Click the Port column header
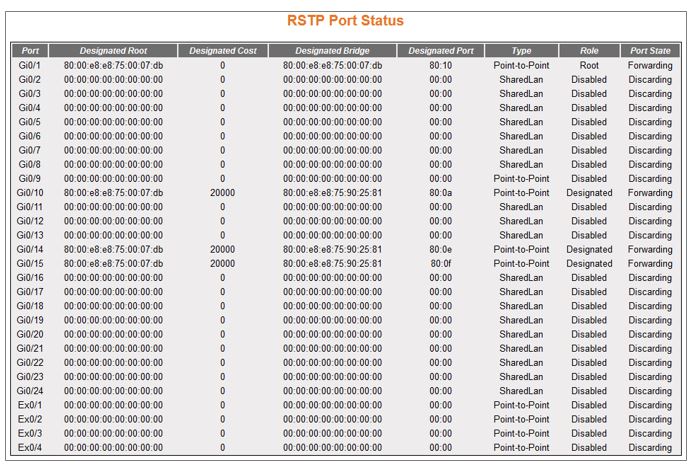Image resolution: width=692 pixels, height=468 pixels. (29, 50)
